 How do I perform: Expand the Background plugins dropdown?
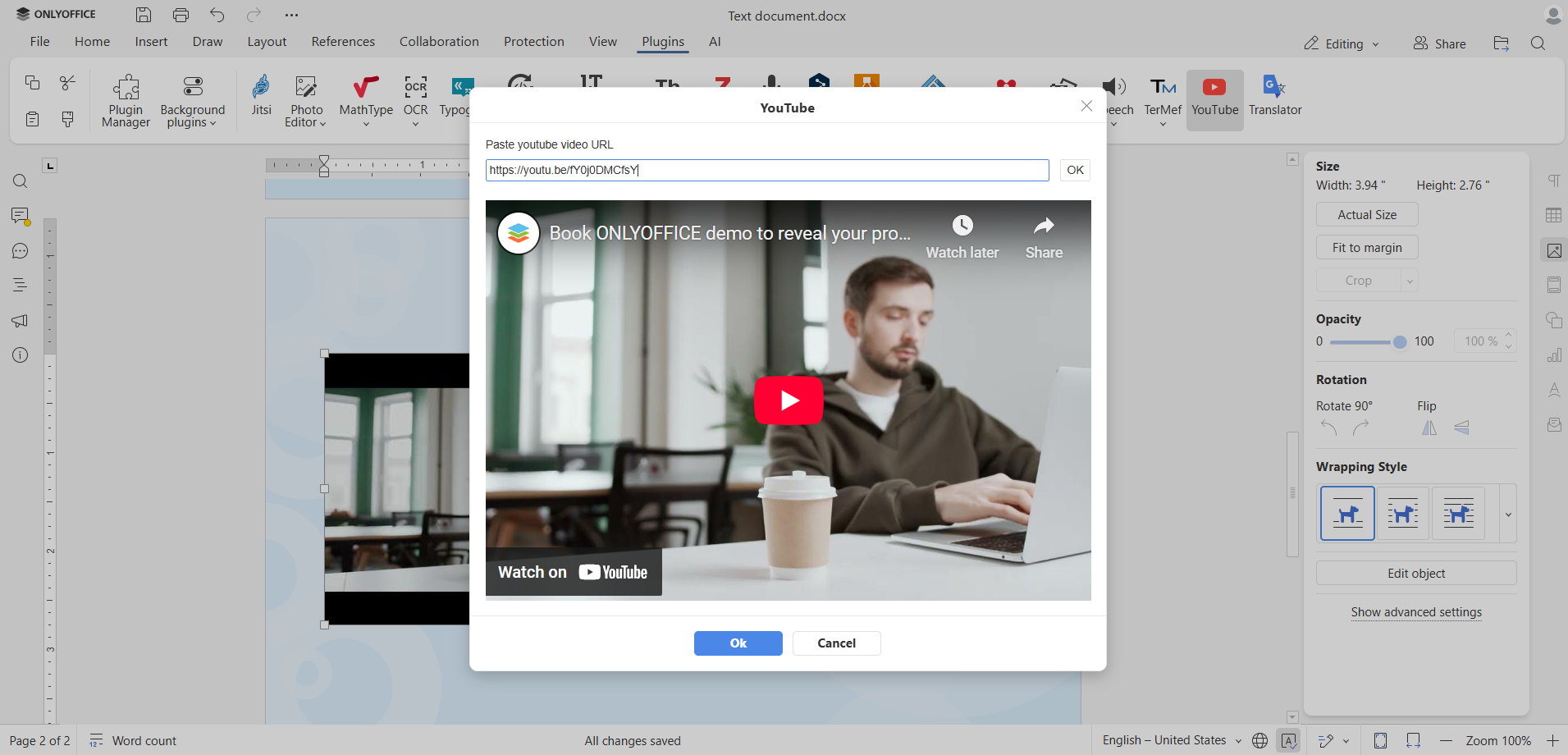tap(192, 101)
